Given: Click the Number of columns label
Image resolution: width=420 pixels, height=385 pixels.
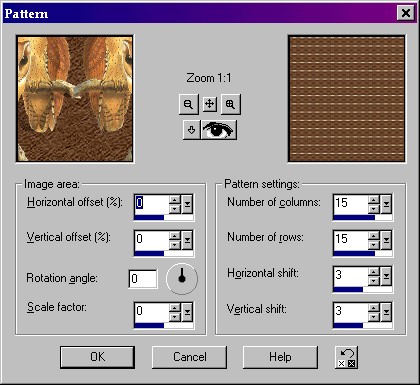Looking at the screenshot, I should (274, 202).
